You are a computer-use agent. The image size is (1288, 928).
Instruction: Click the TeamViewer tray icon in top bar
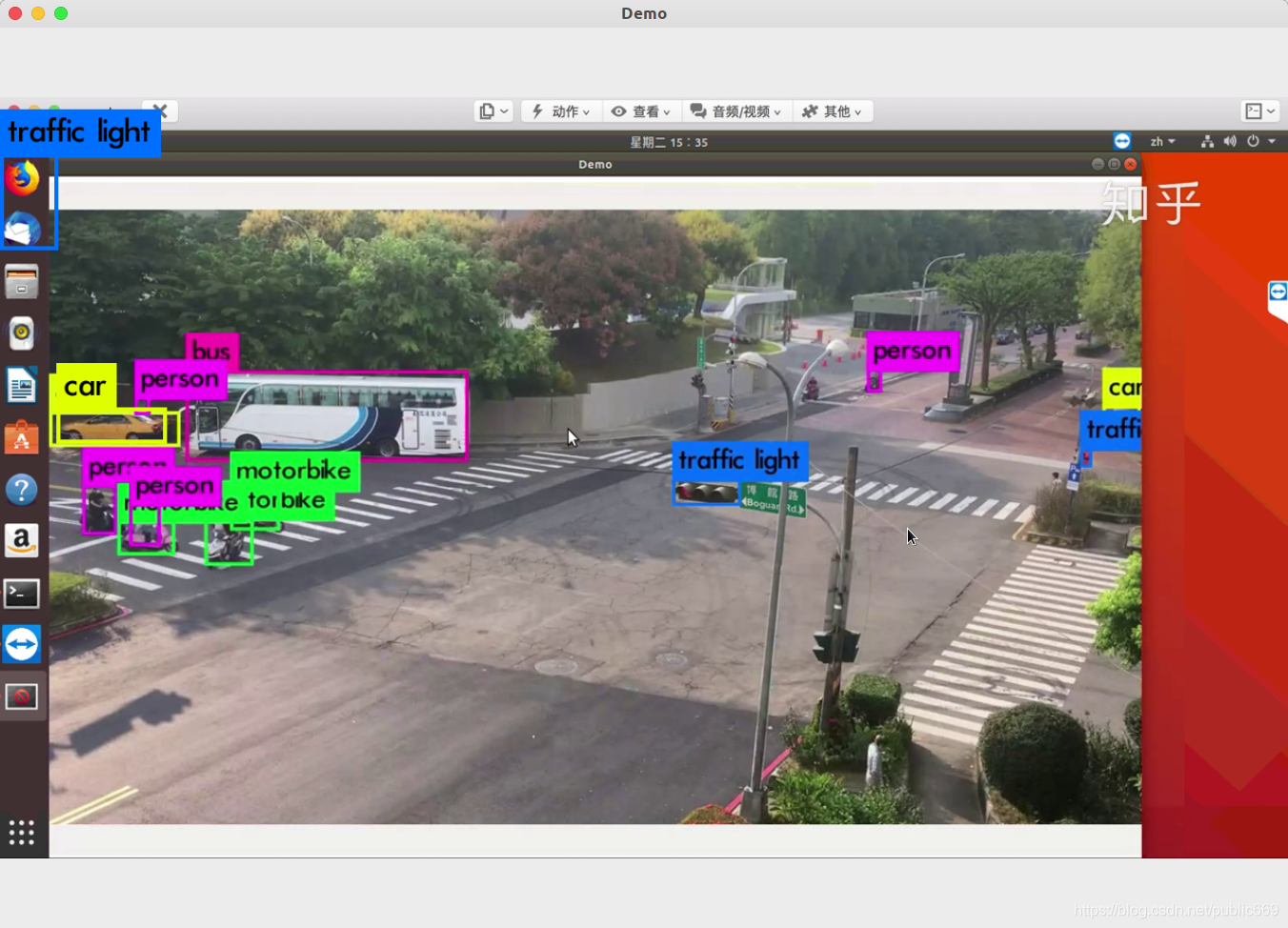(x=1122, y=141)
